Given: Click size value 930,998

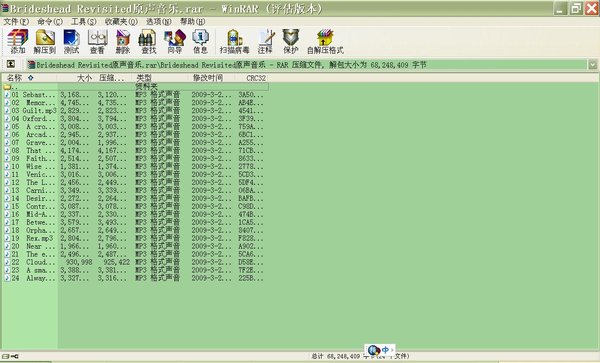Looking at the screenshot, I should tap(79, 262).
